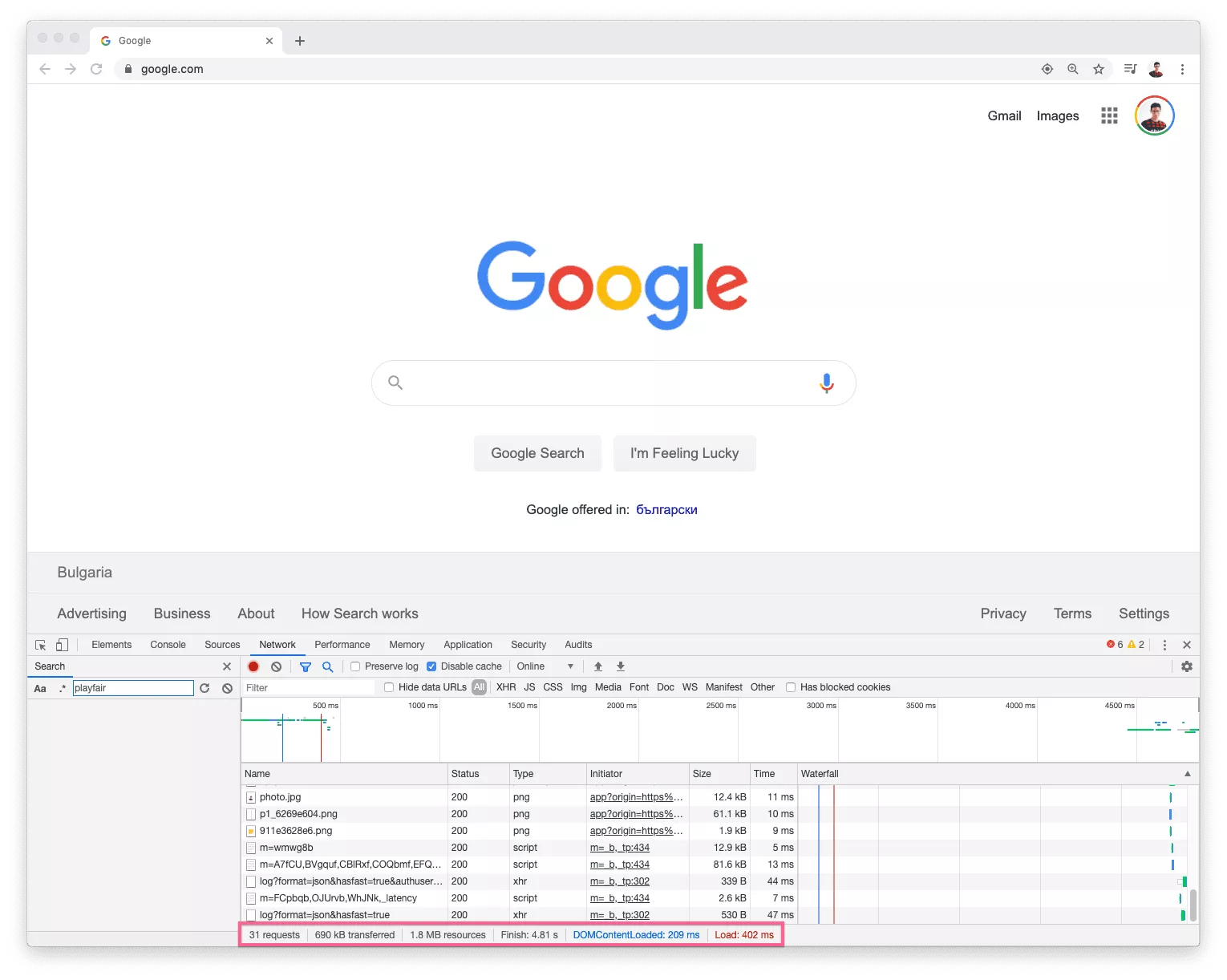The image size is (1227, 980).
Task: Click the network Filter input field
Action: (308, 688)
